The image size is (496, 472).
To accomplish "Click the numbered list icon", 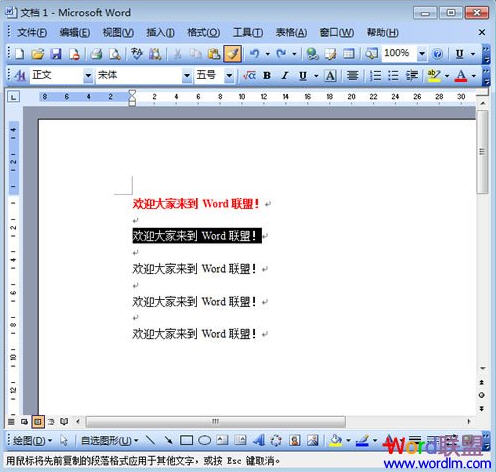I will coord(375,76).
